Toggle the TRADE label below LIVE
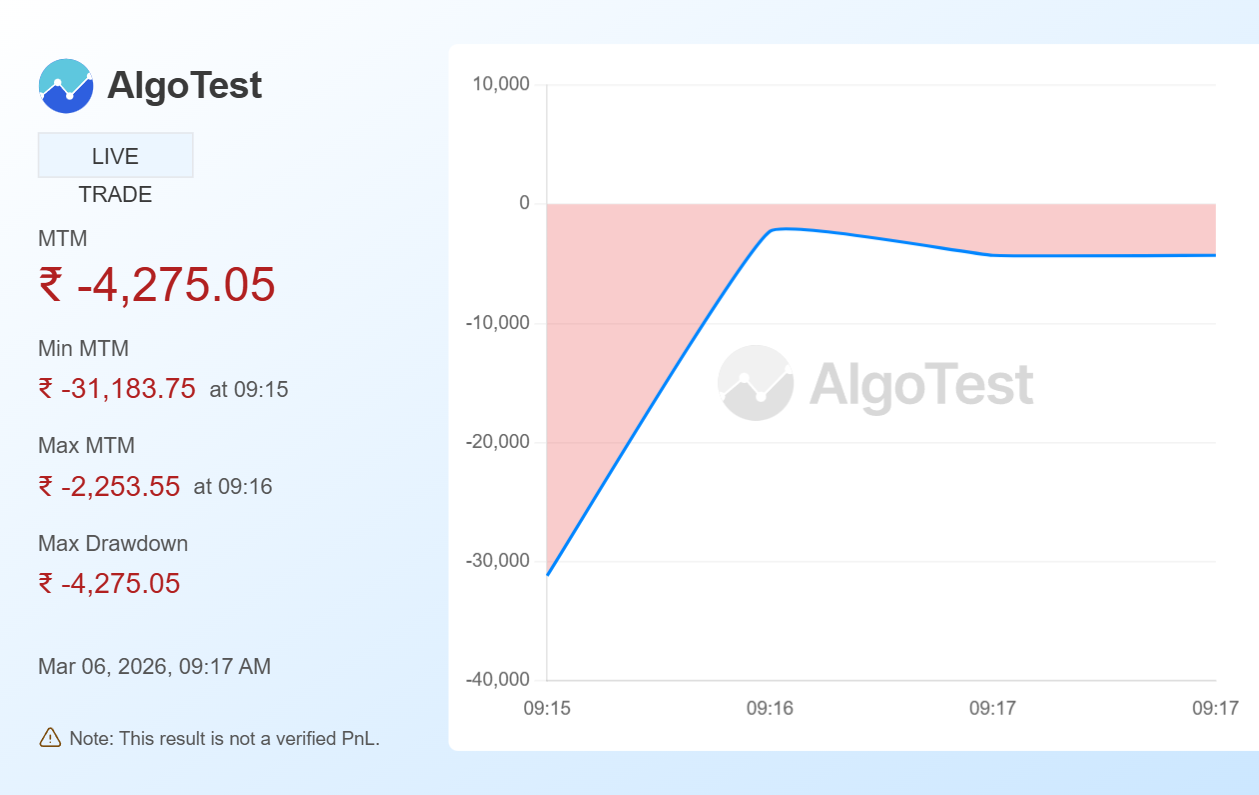This screenshot has height=795, width=1259. point(115,194)
